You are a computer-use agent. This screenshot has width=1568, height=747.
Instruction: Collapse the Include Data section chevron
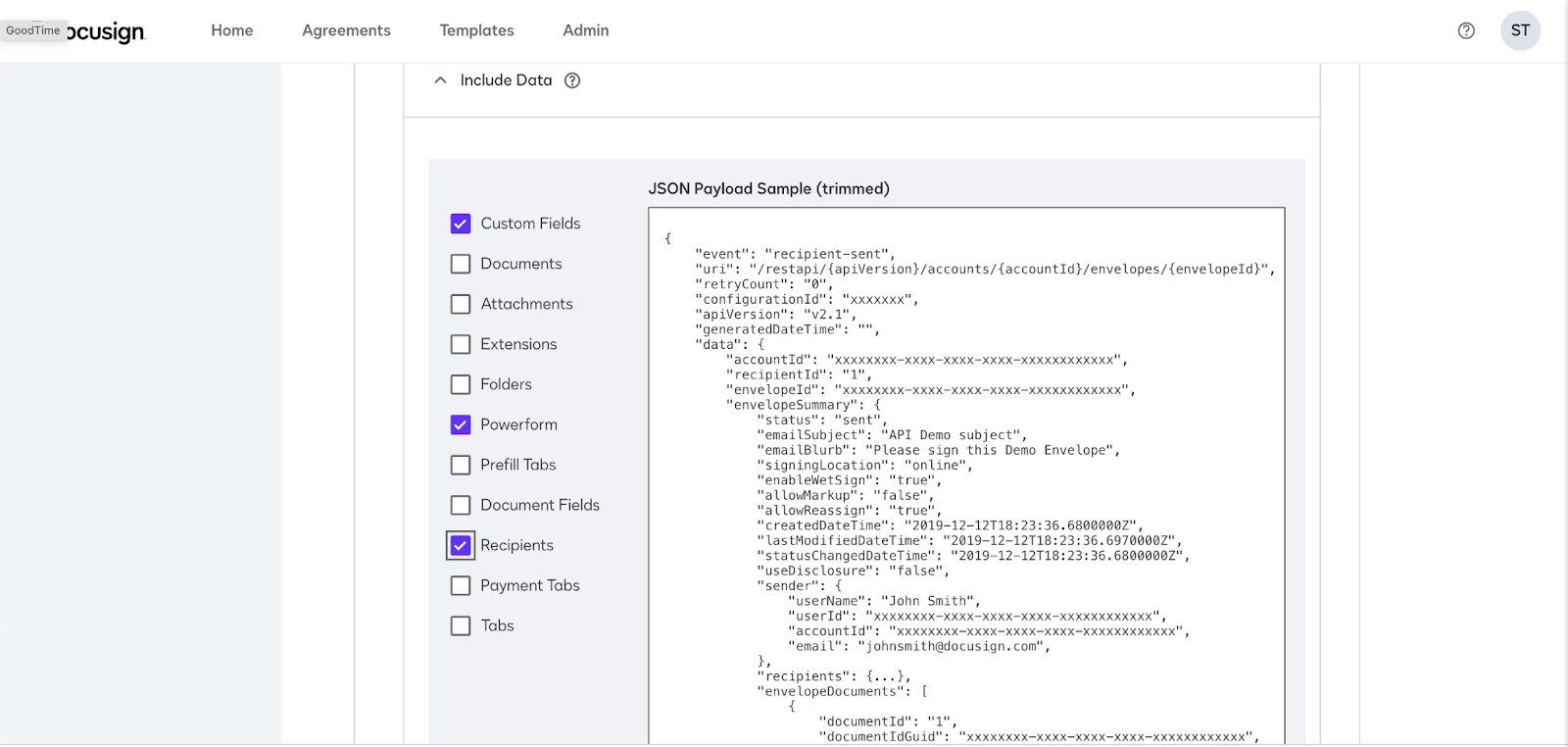pos(441,80)
